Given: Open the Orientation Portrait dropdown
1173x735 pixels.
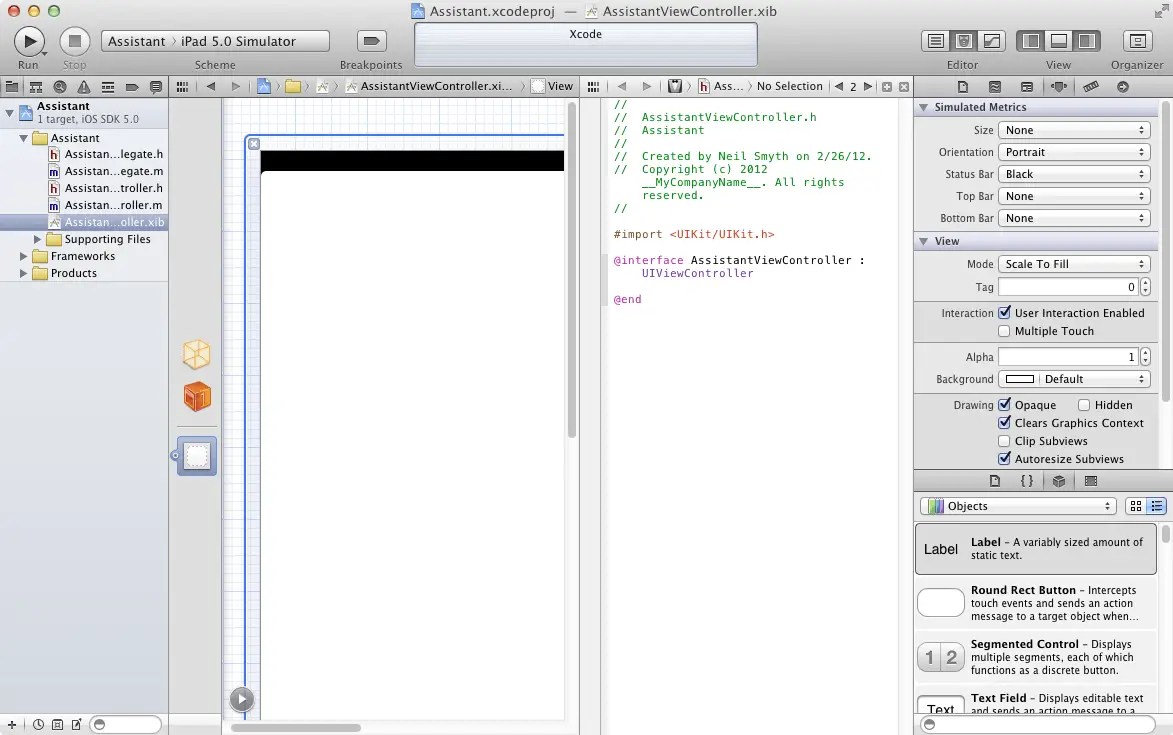Looking at the screenshot, I should pos(1074,152).
